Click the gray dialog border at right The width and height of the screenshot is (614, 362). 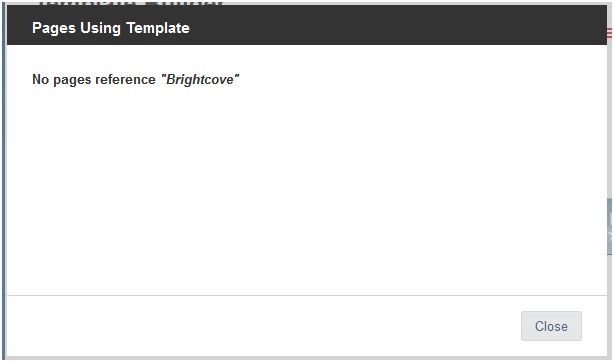coord(609,118)
